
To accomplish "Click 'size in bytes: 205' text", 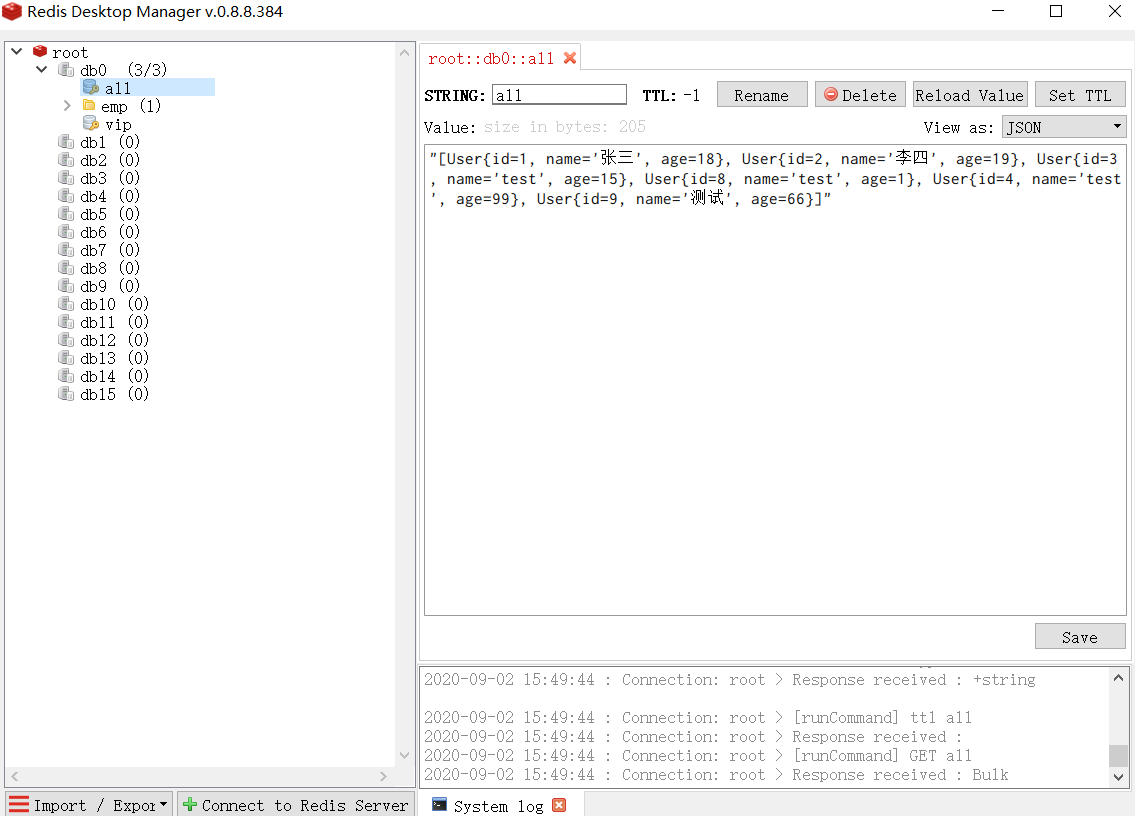I will point(565,127).
